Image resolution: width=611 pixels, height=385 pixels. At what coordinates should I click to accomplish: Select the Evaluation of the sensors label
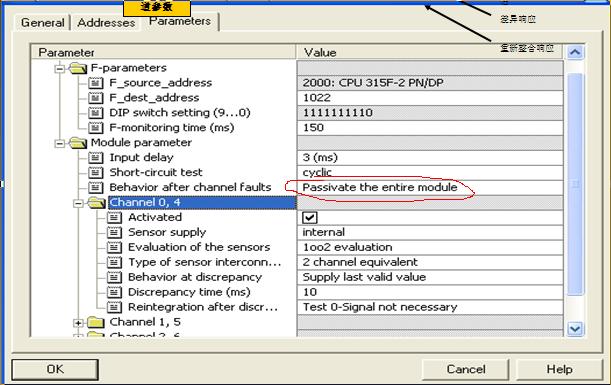[199, 247]
